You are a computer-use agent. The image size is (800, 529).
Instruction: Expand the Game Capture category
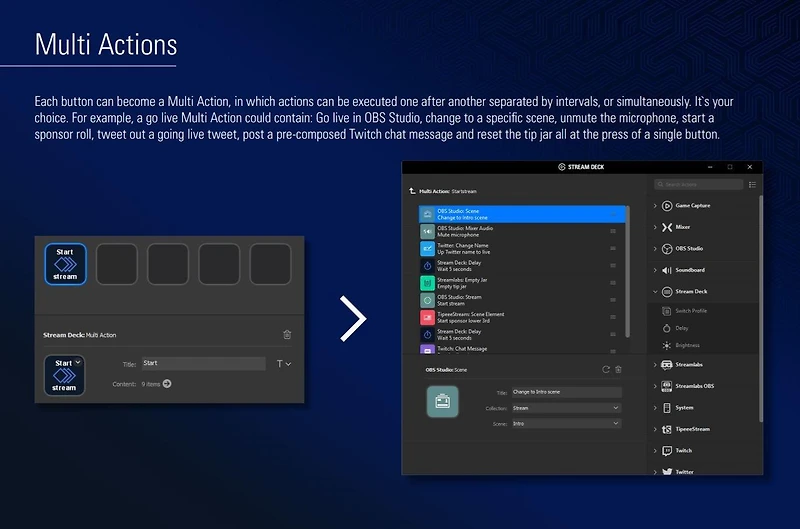click(655, 206)
